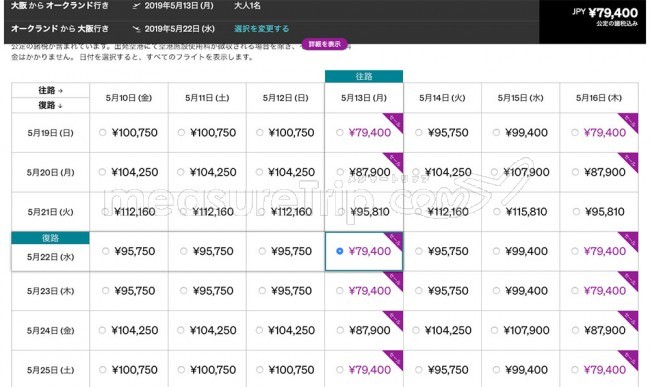Click the JPY ¥79,400 total price
The height and width of the screenshot is (387, 650).
tap(605, 12)
